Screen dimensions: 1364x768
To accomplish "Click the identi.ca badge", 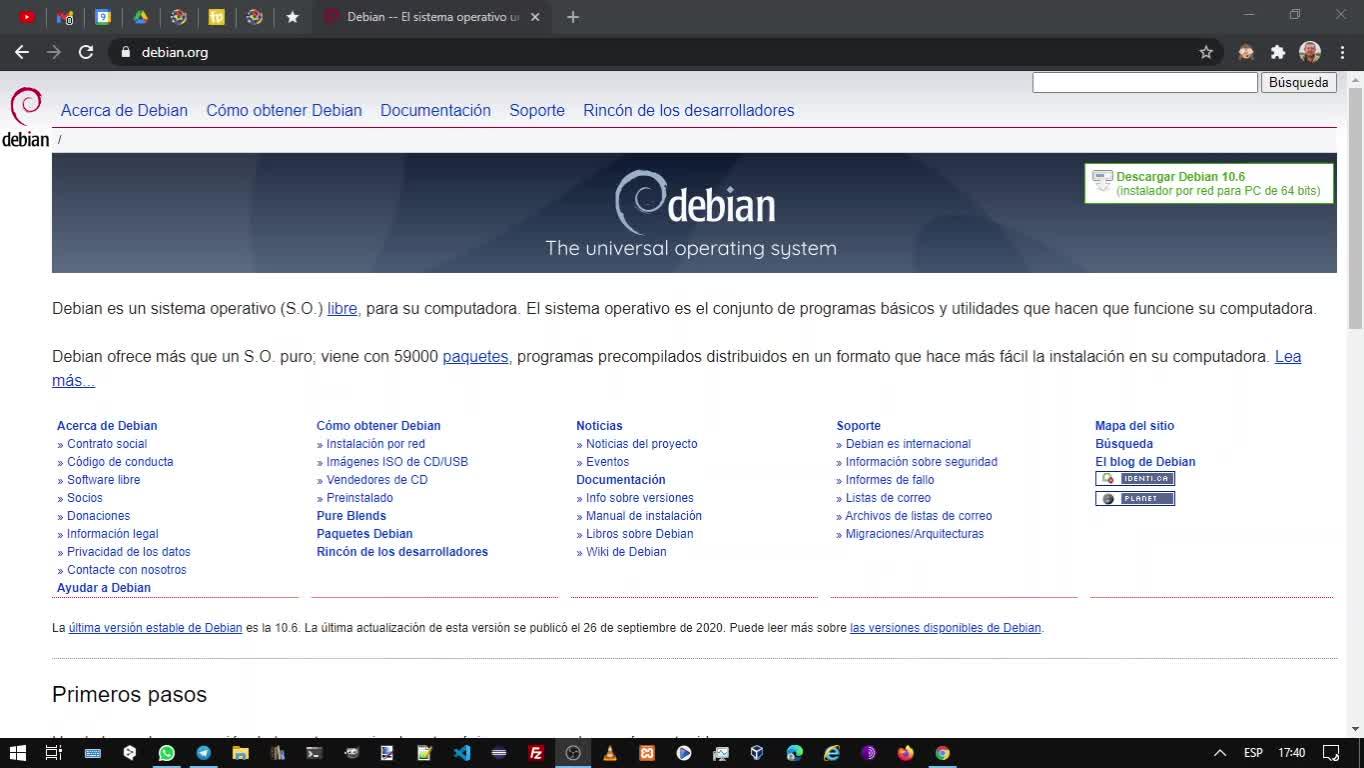I will click(x=1135, y=479).
